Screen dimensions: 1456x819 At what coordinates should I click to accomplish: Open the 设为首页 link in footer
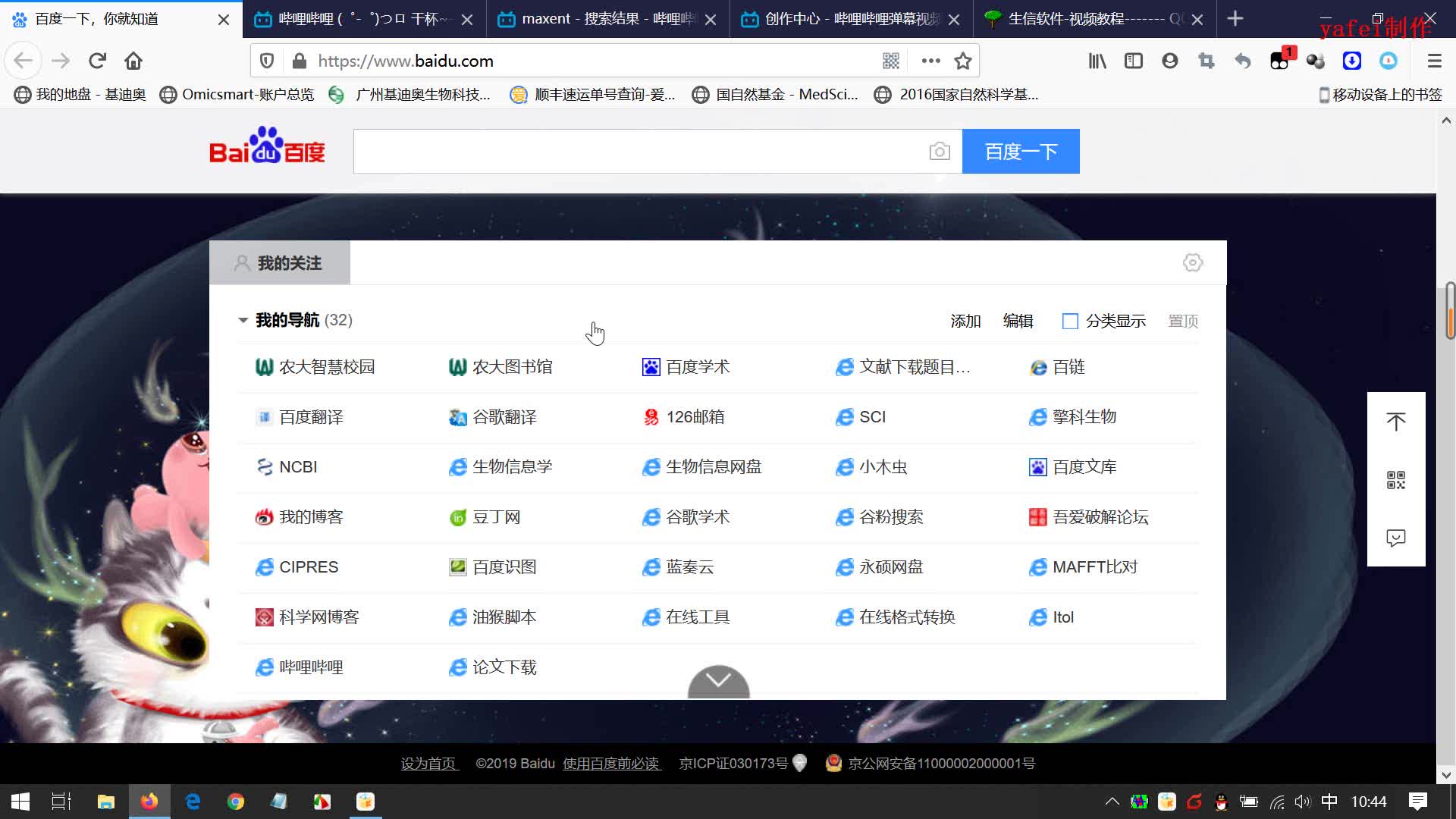[x=429, y=764]
